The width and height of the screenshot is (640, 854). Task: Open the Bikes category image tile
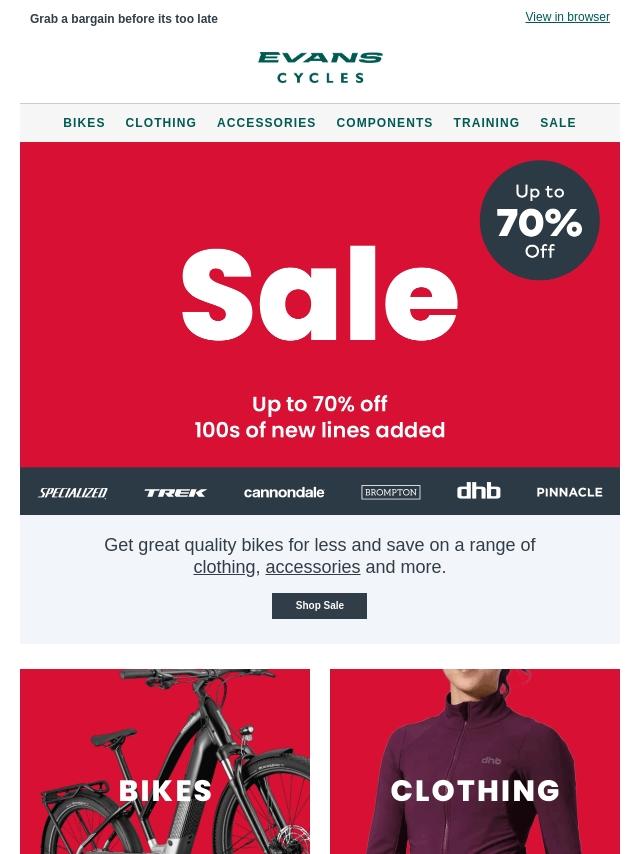pos(165,761)
